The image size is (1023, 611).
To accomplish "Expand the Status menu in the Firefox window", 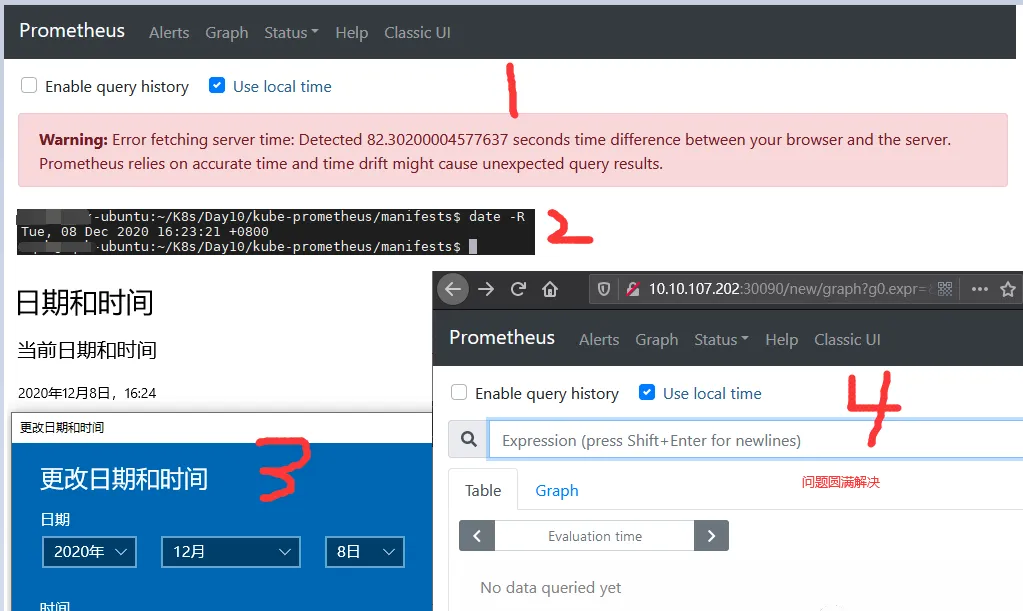I will point(721,340).
